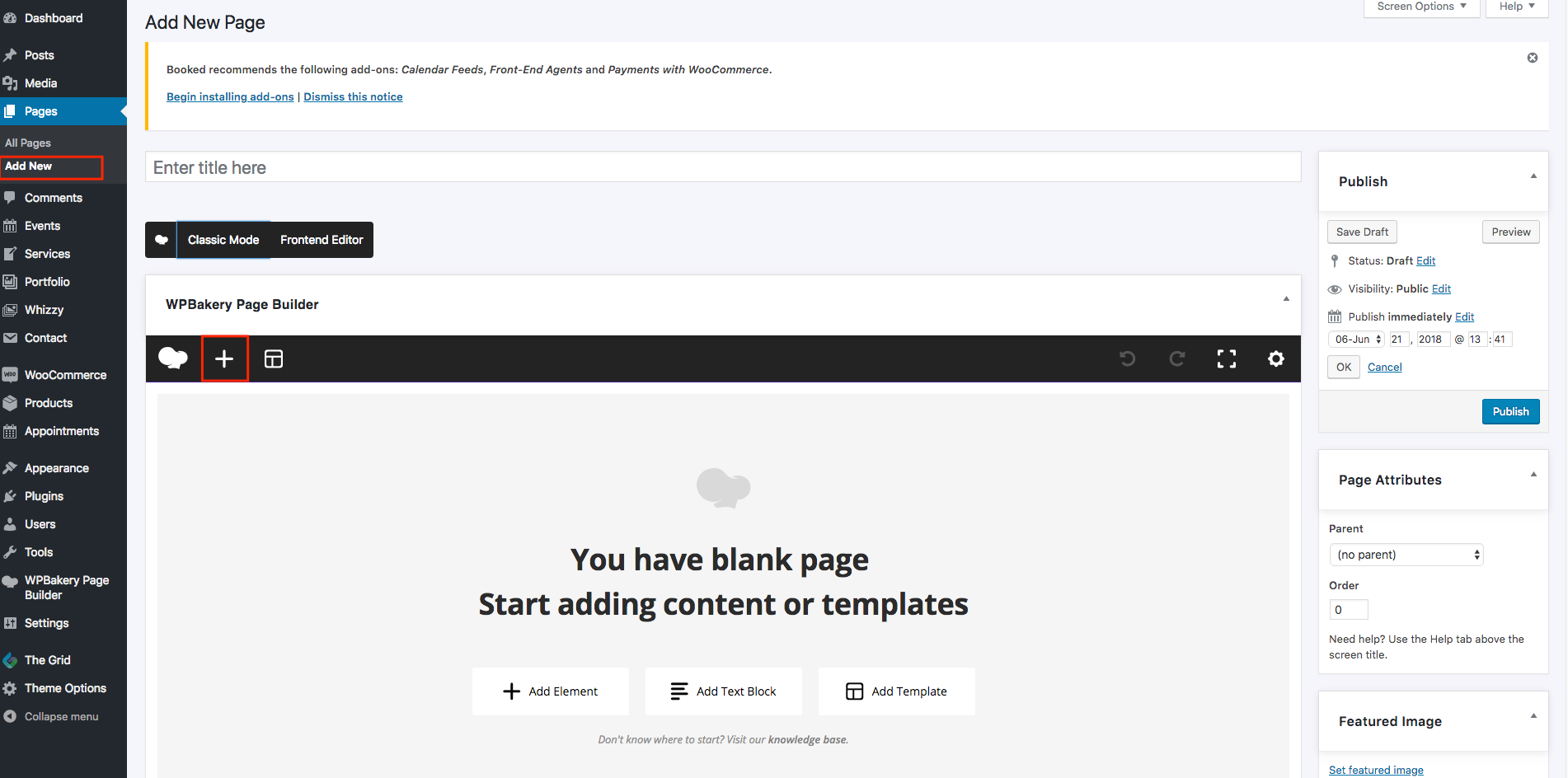The width and height of the screenshot is (1568, 778).
Task: Open WooCommerce in the sidebar
Action: coord(65,375)
